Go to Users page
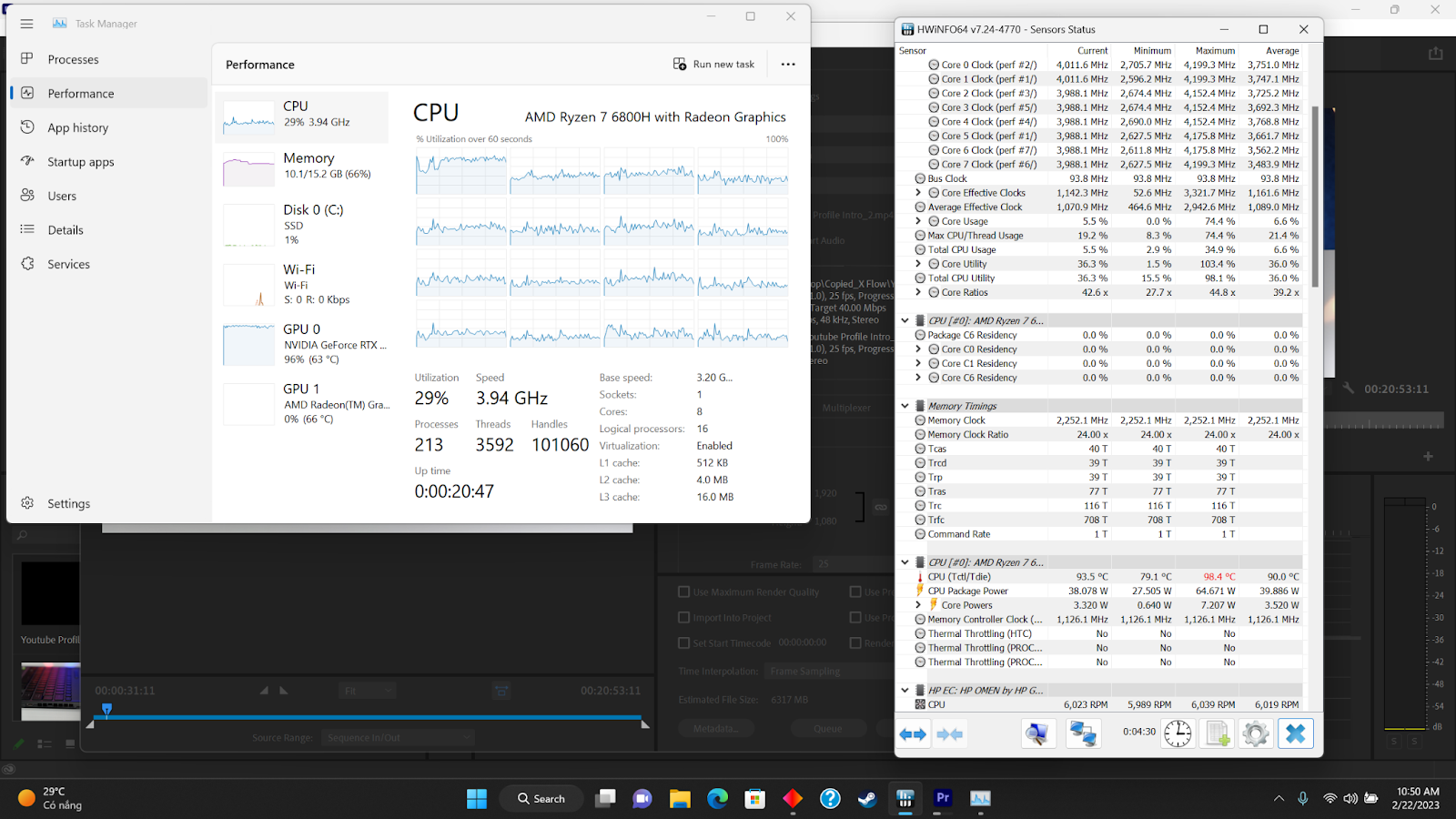The image size is (1456, 819). (107, 196)
